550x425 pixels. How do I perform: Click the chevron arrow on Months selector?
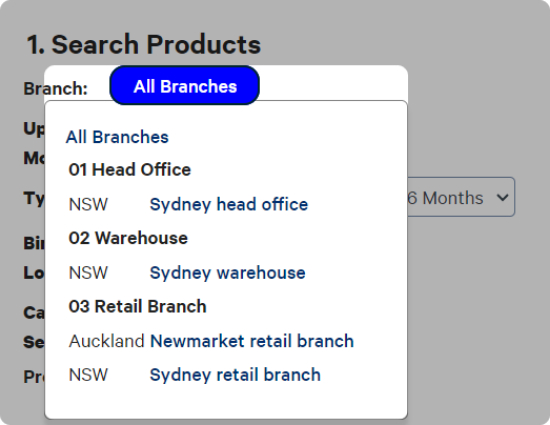coord(502,198)
